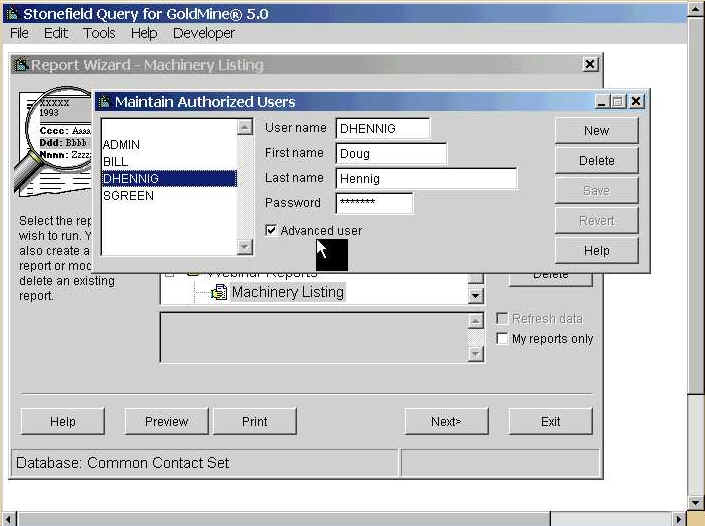Select DHENNIG in the users list
The image size is (705, 526).
click(x=169, y=178)
